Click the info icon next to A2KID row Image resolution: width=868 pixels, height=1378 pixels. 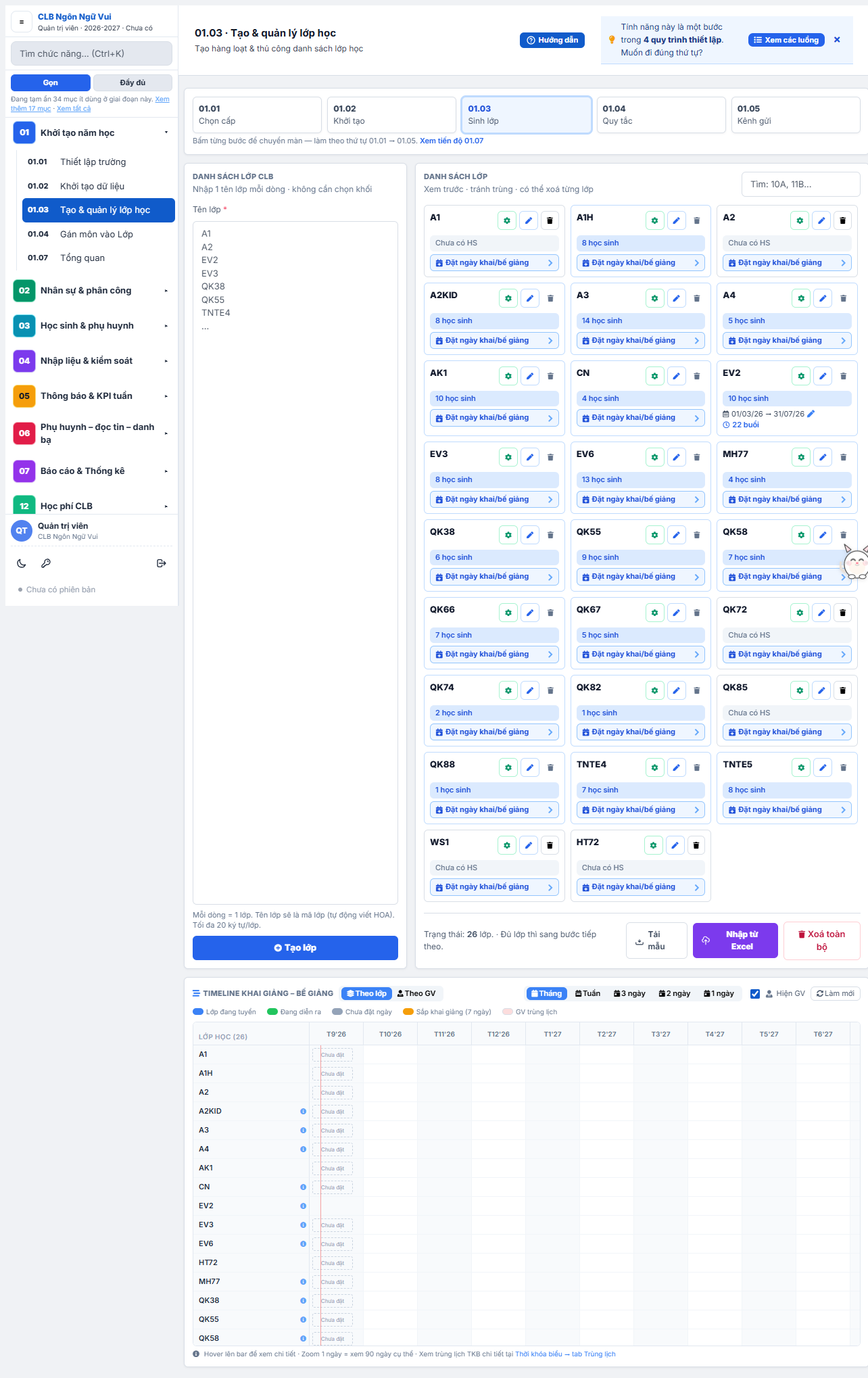click(x=303, y=1111)
